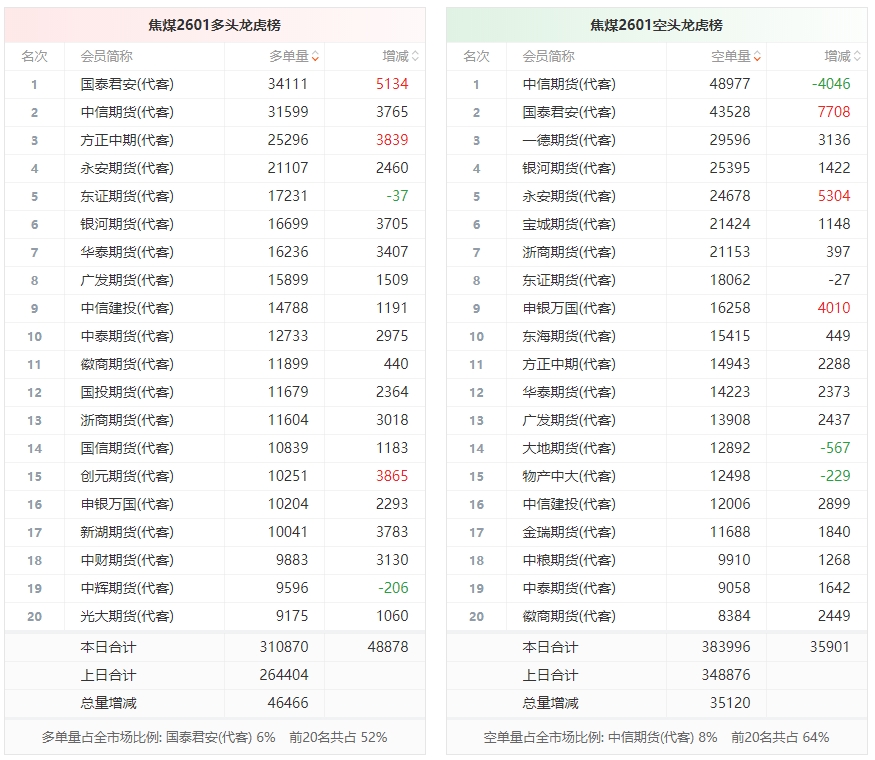This screenshot has height=760, width=875.
Task: Select 中信期货(代客) in short table
Action: point(569,84)
